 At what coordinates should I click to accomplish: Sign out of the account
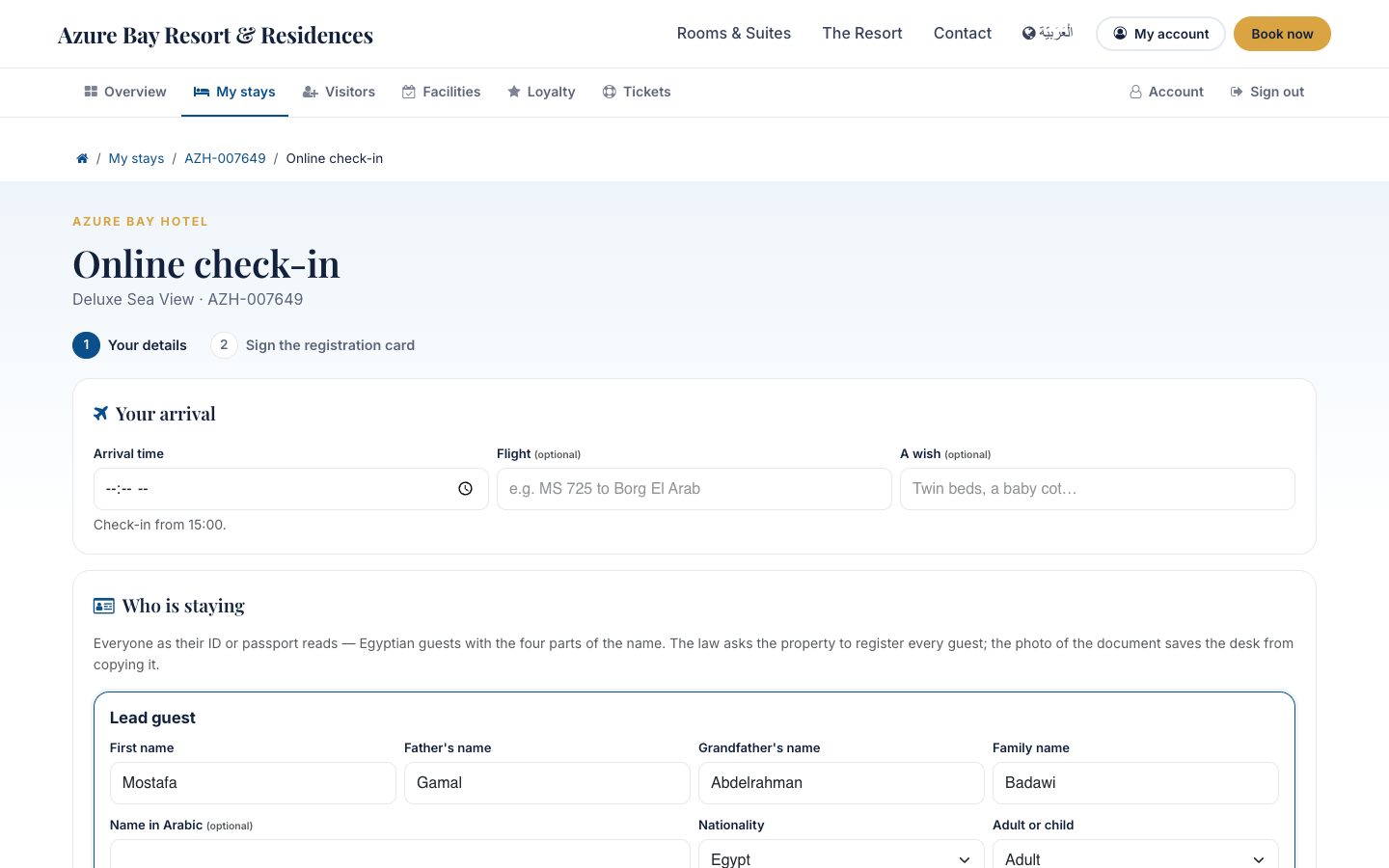click(1267, 92)
